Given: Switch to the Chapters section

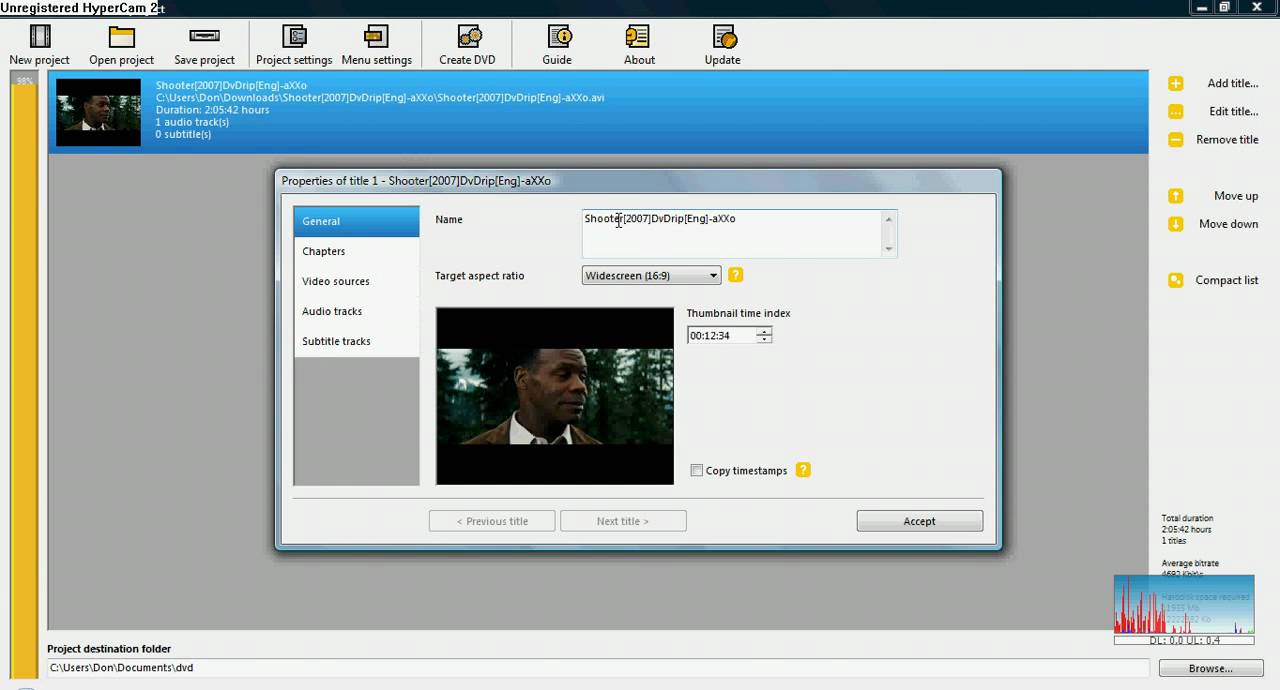Looking at the screenshot, I should coord(356,251).
